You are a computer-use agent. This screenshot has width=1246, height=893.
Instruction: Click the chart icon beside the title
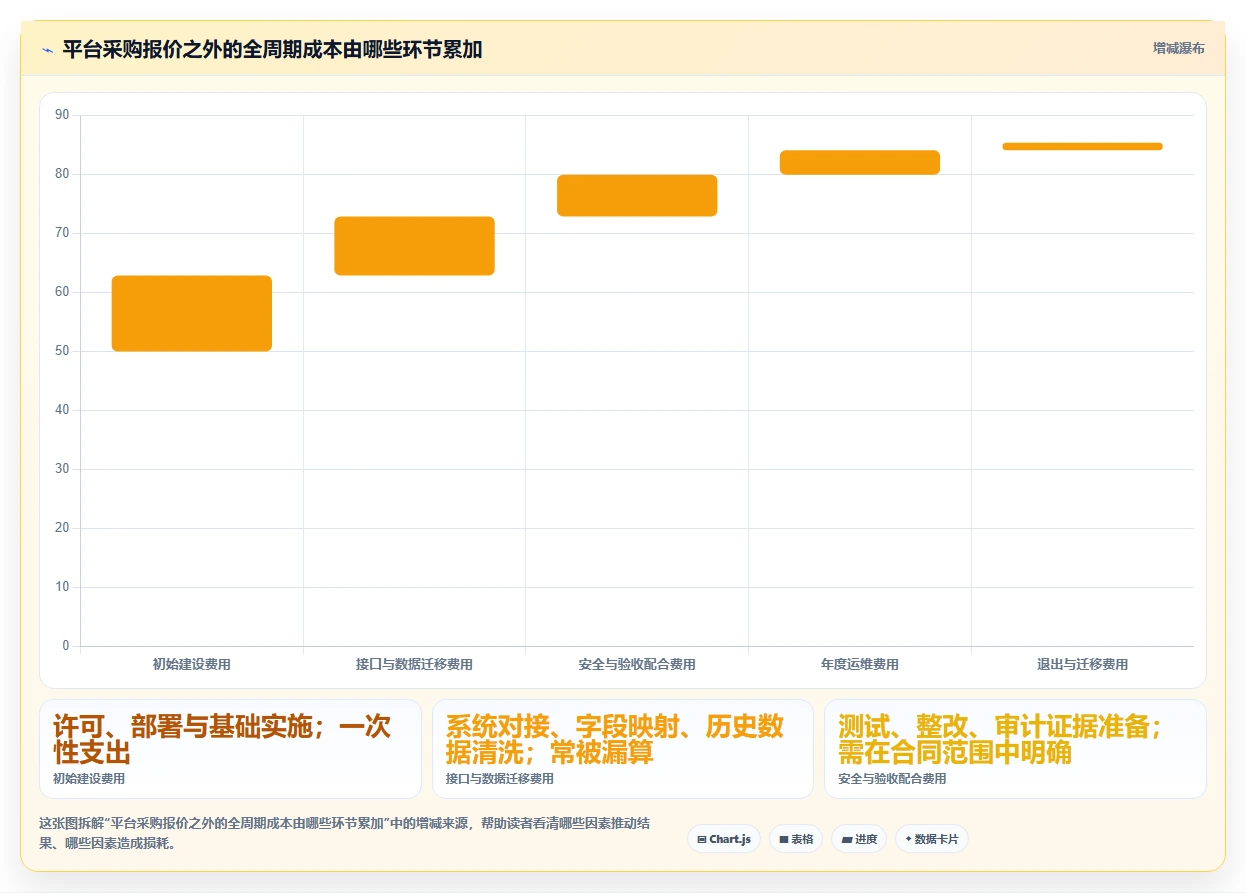click(x=47, y=49)
